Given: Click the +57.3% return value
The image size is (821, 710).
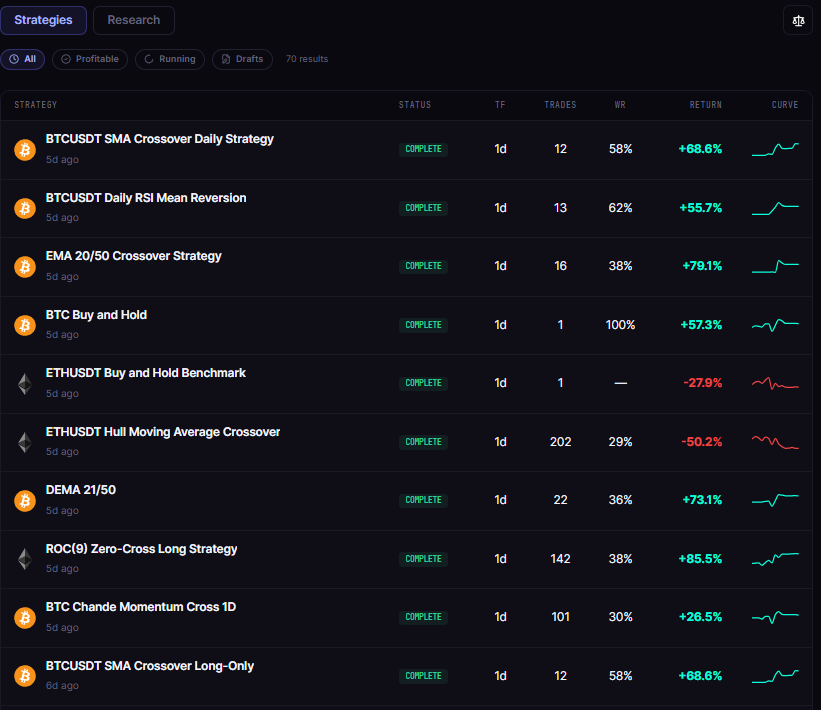Looking at the screenshot, I should coord(701,325).
